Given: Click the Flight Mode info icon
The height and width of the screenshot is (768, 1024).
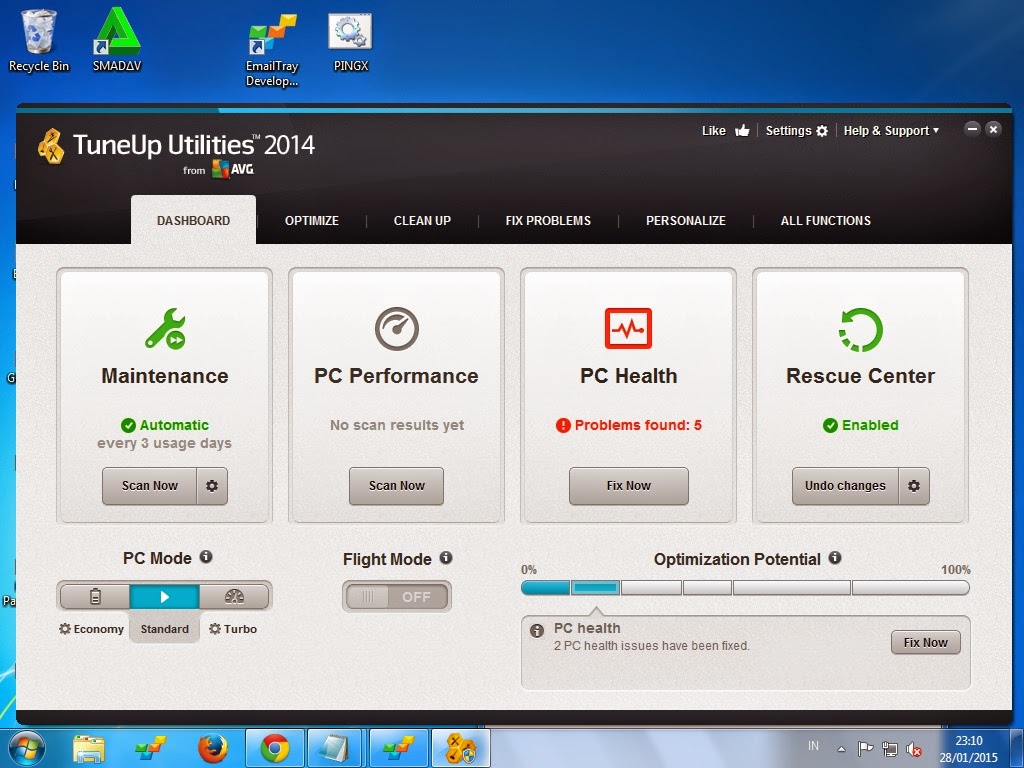Looking at the screenshot, I should [445, 558].
